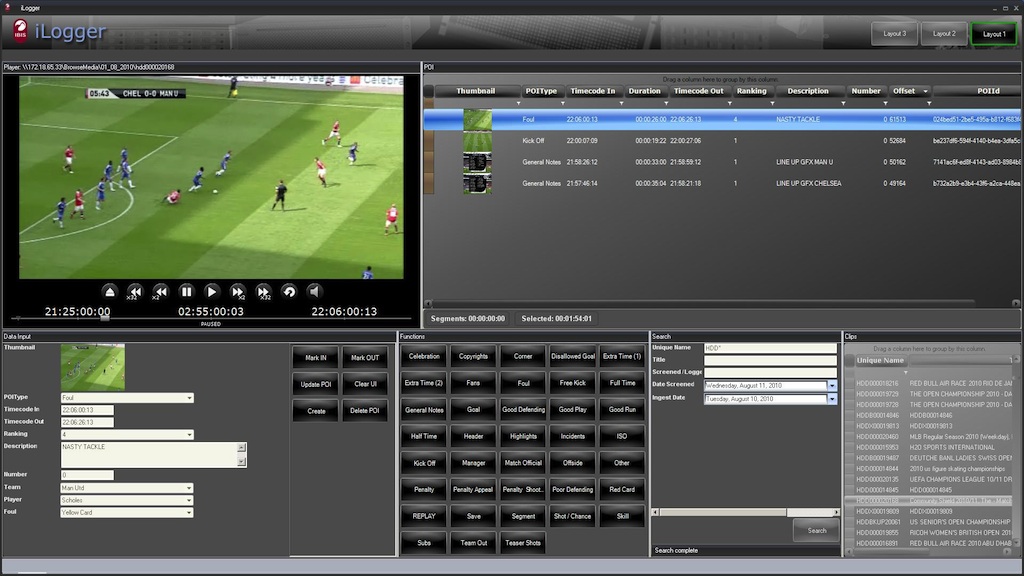Screen dimensions: 1024x576
Task: Click the iLogger IBIS logo
Action: (x=21, y=31)
